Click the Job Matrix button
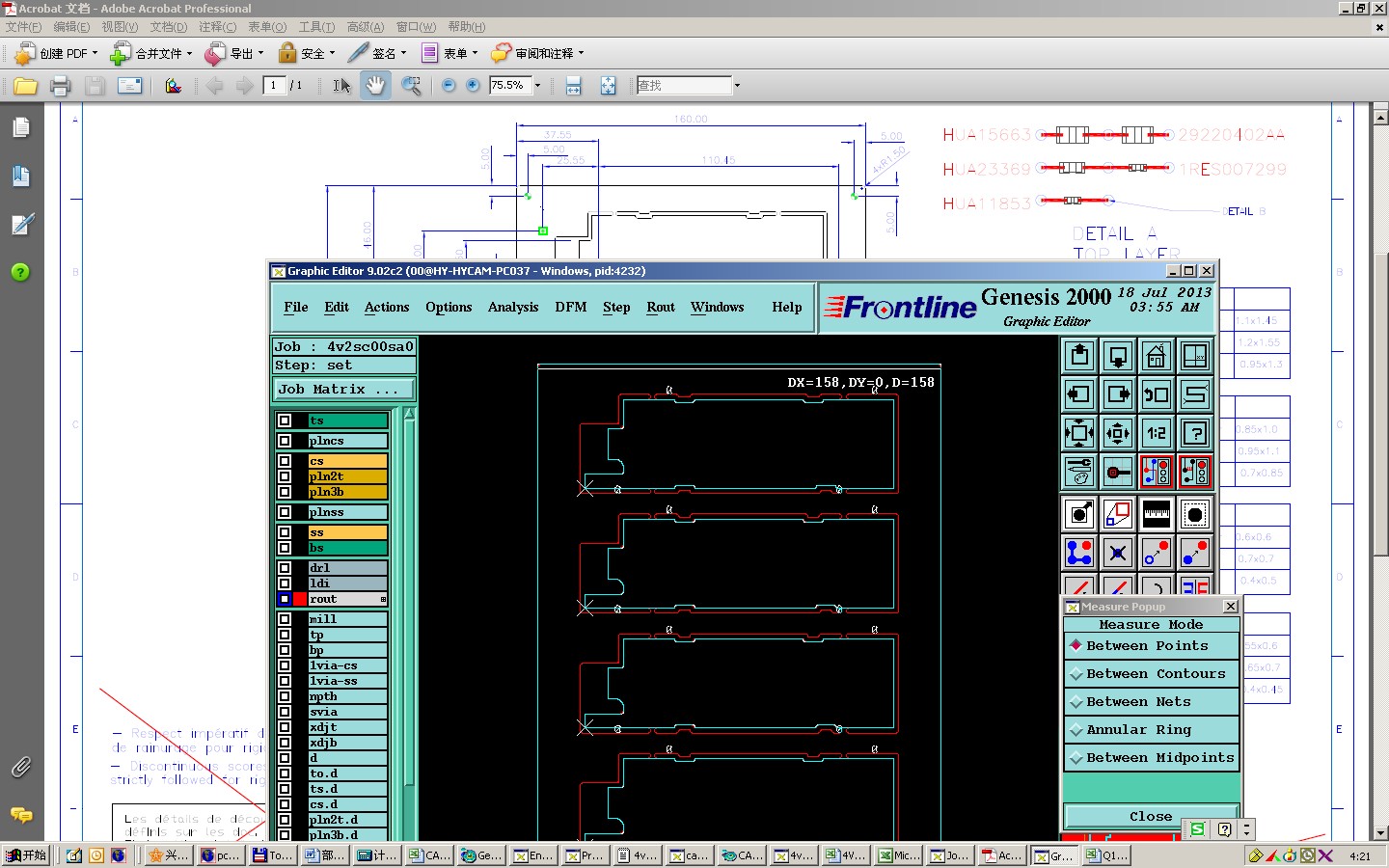 [343, 390]
